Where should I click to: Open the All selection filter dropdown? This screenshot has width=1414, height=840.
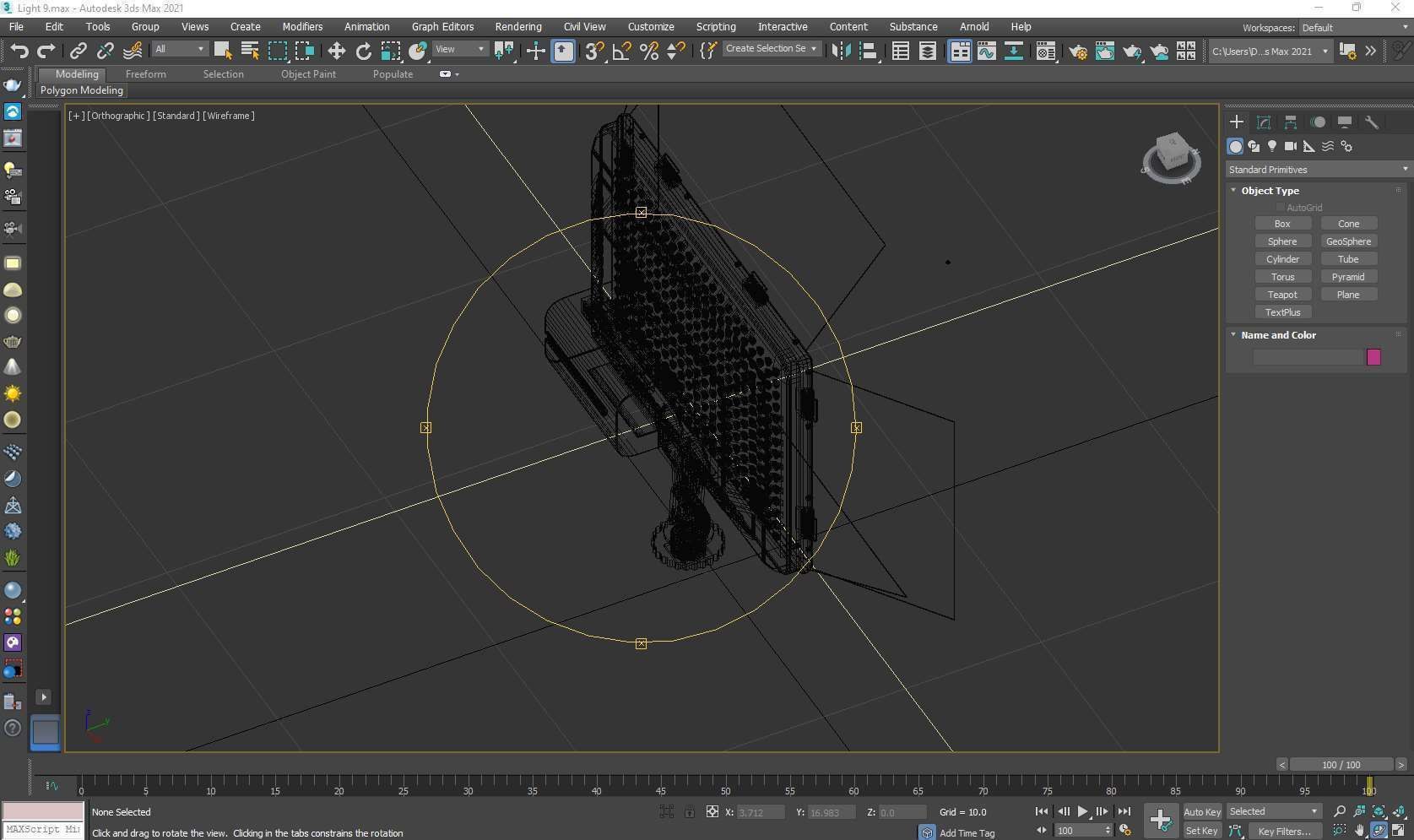179,49
